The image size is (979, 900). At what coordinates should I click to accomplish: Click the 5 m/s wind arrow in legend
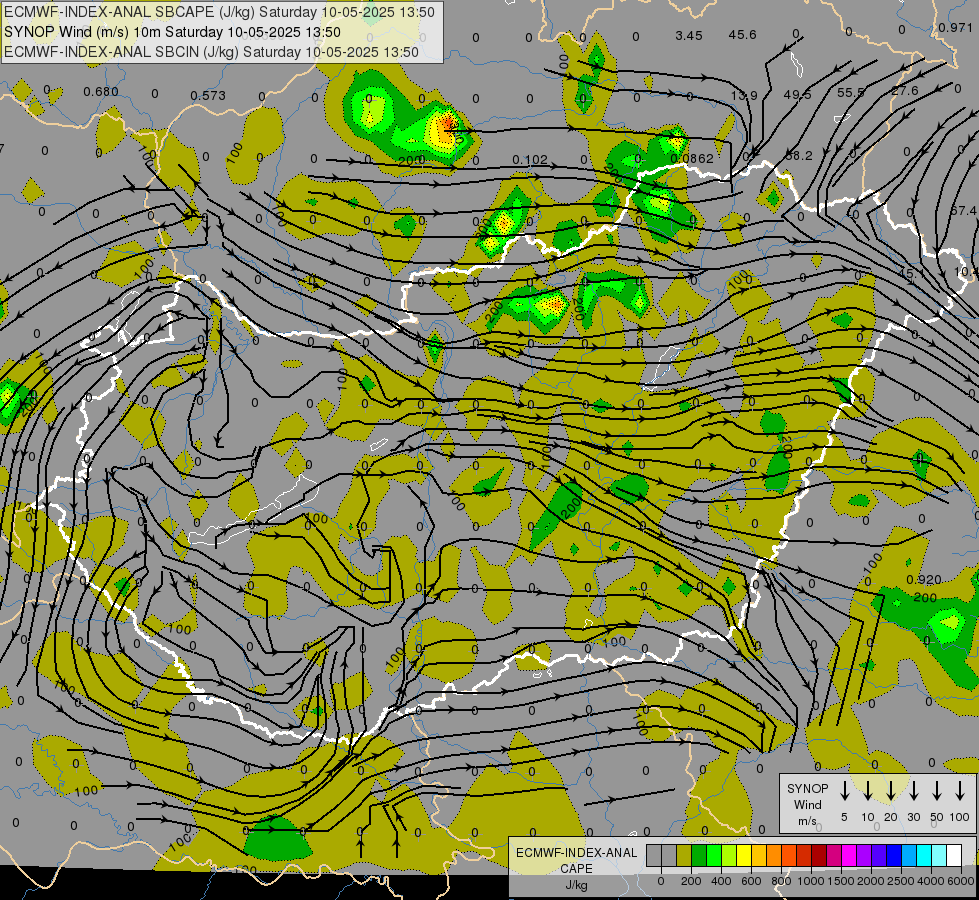point(844,791)
